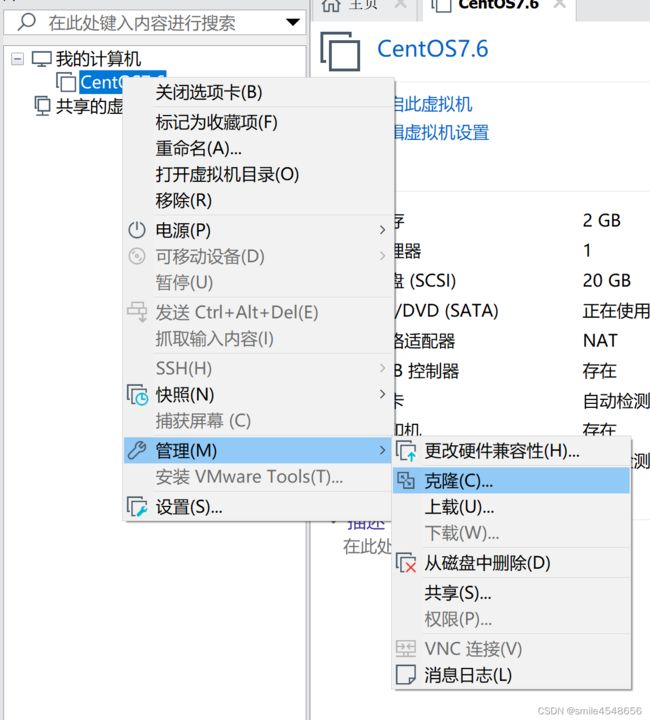This screenshot has height=720, width=650.
Task: Click 权限(P)... submenu entry
Action: [511, 619]
